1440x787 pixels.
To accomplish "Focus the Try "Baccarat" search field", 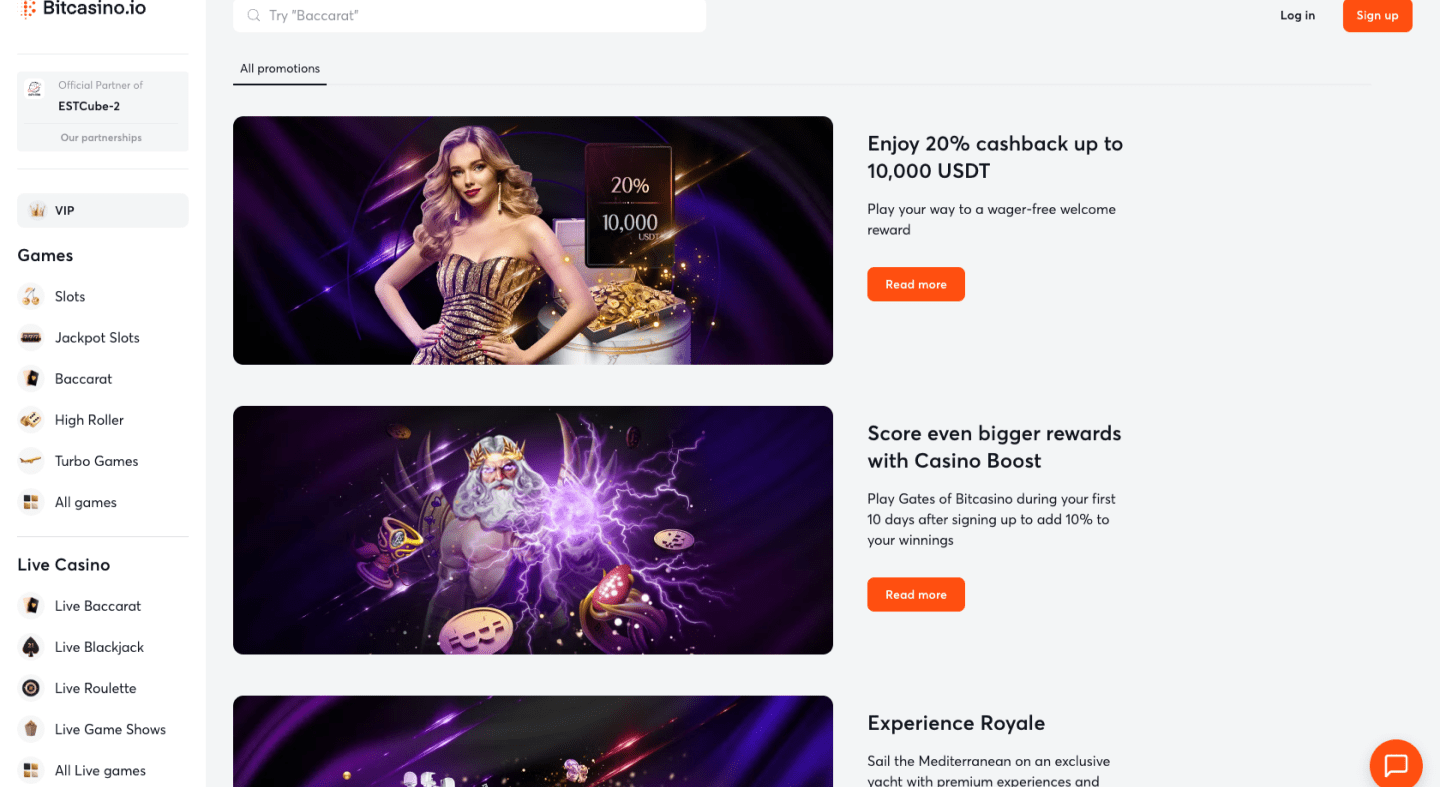I will click(469, 15).
